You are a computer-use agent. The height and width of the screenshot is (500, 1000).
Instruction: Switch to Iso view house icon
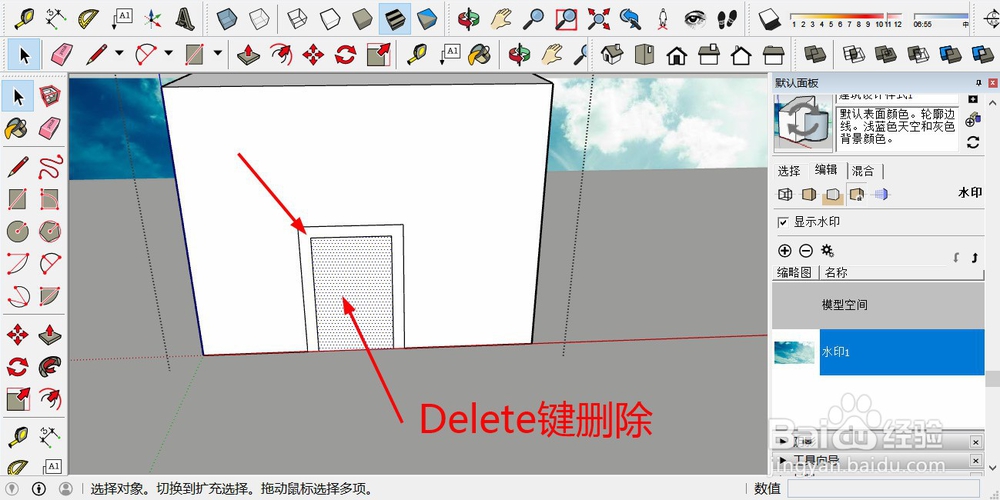[x=612, y=55]
